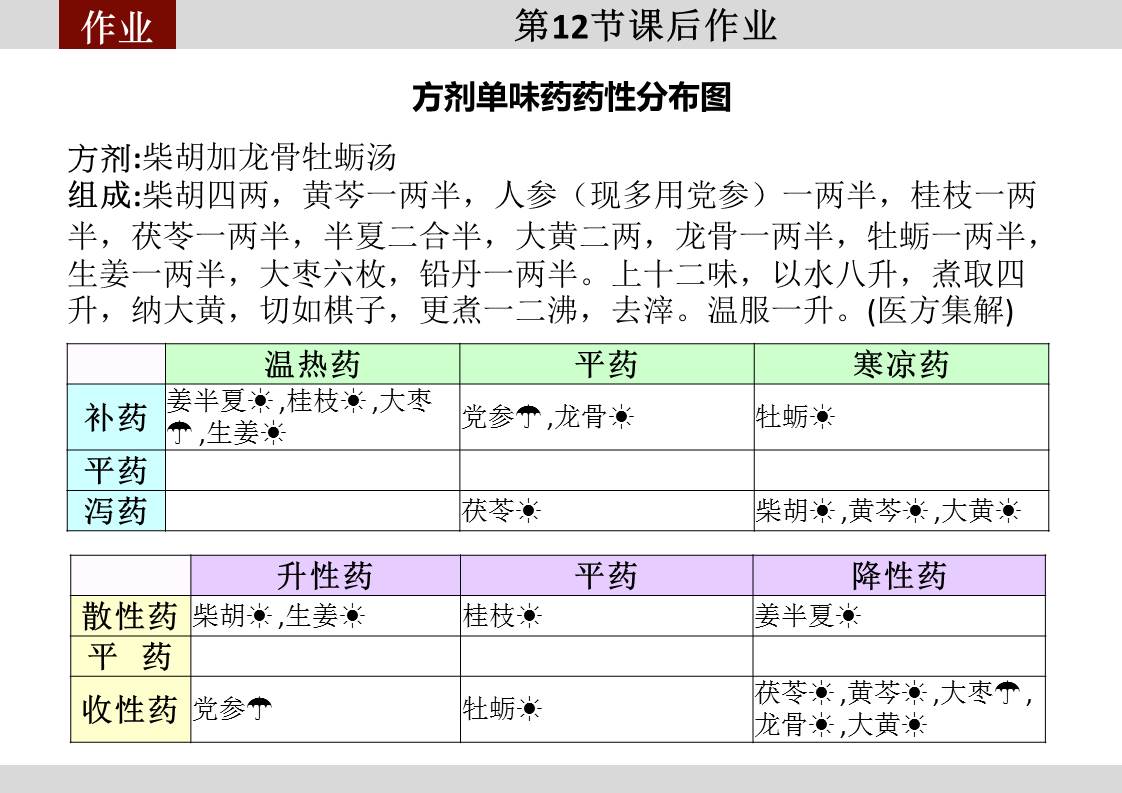This screenshot has width=1122, height=793.
Task: Click the 补药 row header
Action: (x=116, y=417)
